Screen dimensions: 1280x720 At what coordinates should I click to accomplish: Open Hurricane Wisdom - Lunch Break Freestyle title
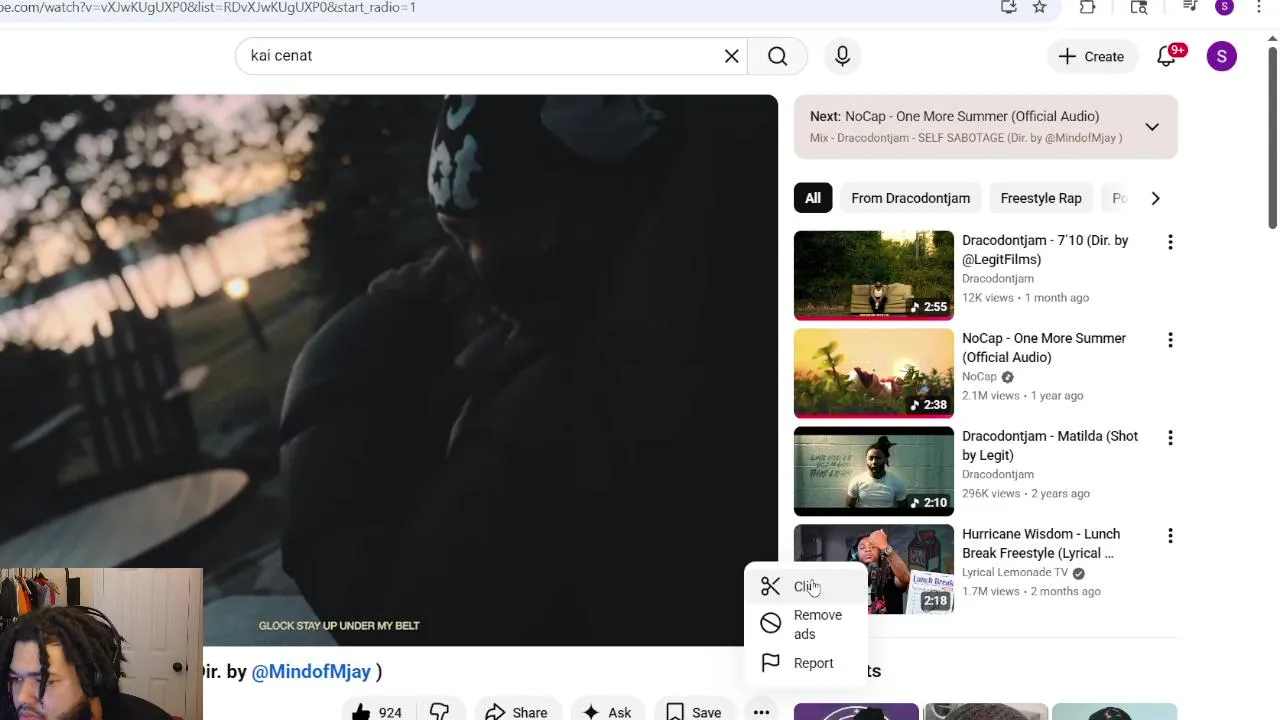pyautogui.click(x=1041, y=544)
